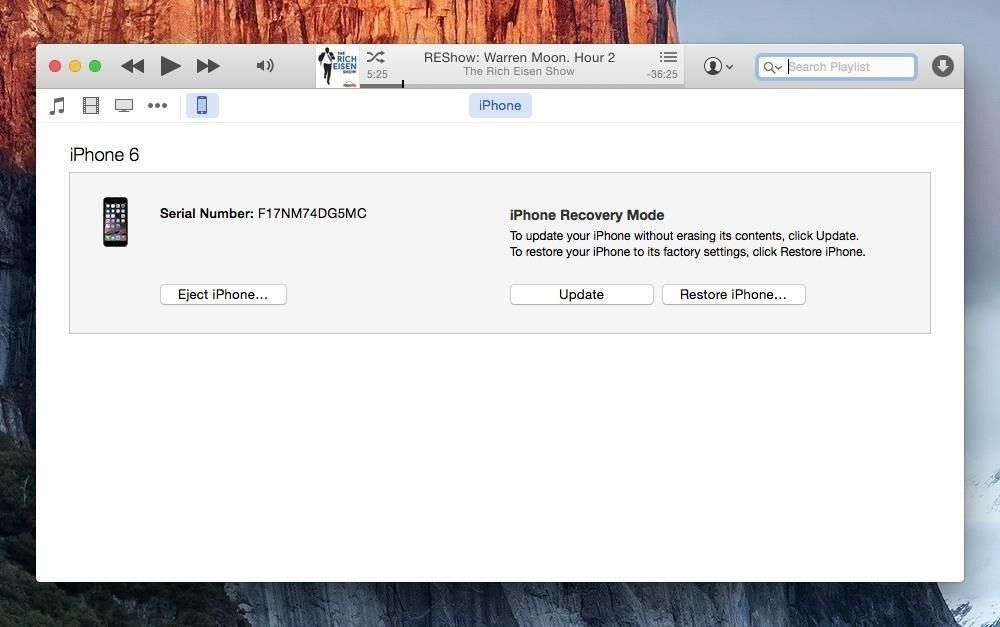Open the More media types ellipsis icon
The image size is (1000, 627).
[x=157, y=105]
